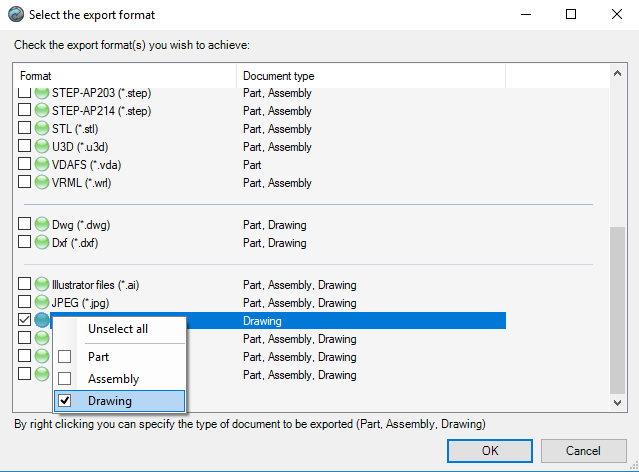
Task: Click the Illustrator files green icon
Action: 42,285
